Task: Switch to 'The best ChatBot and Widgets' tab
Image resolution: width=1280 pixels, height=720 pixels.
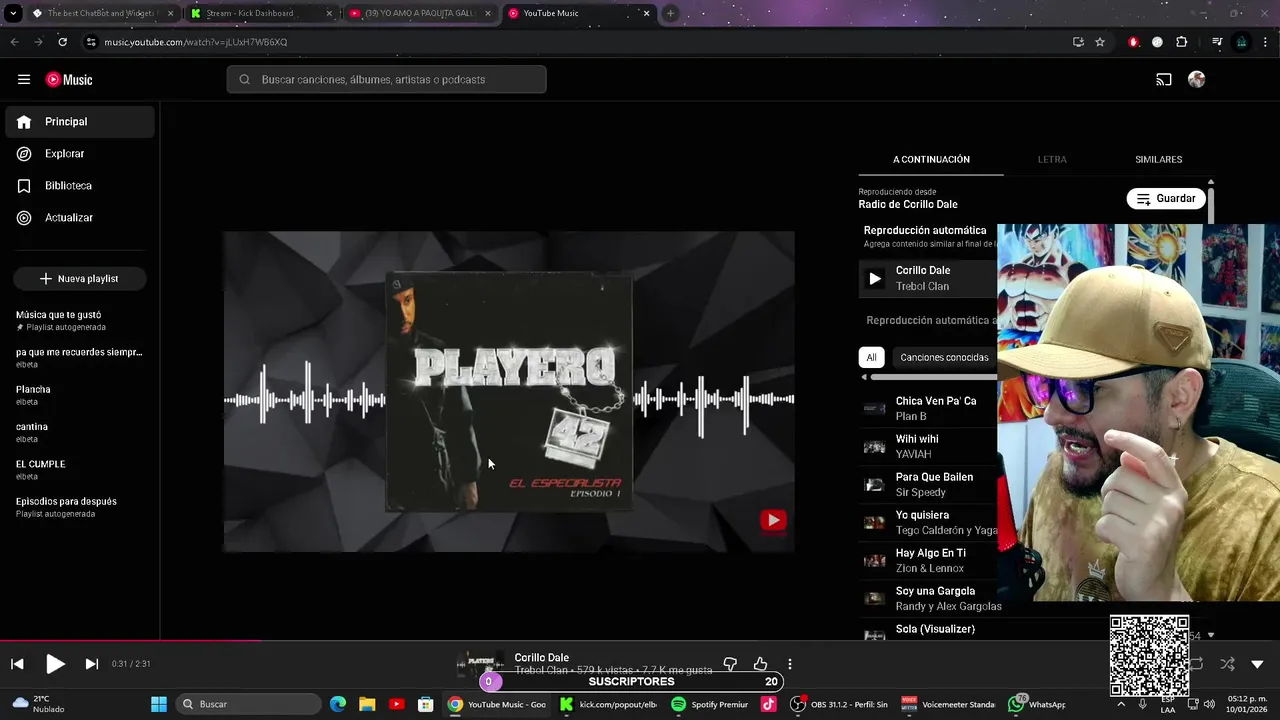Action: [102, 13]
